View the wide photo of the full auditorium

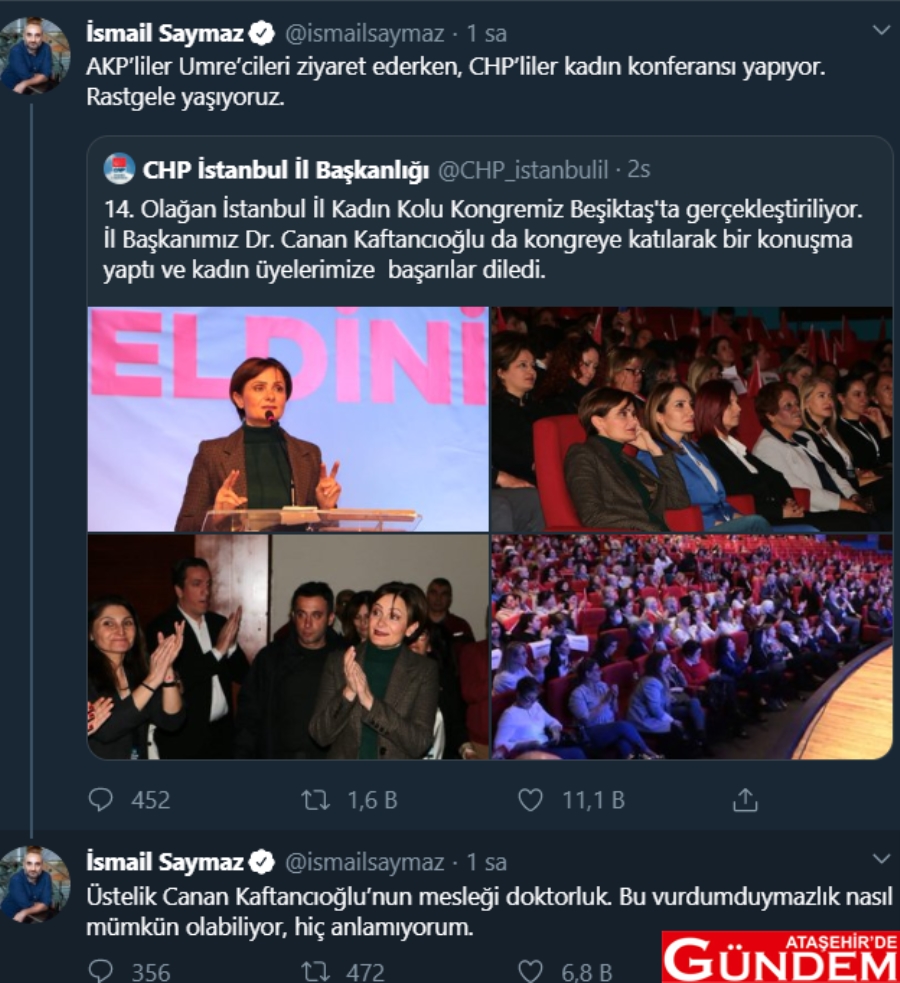coord(692,646)
